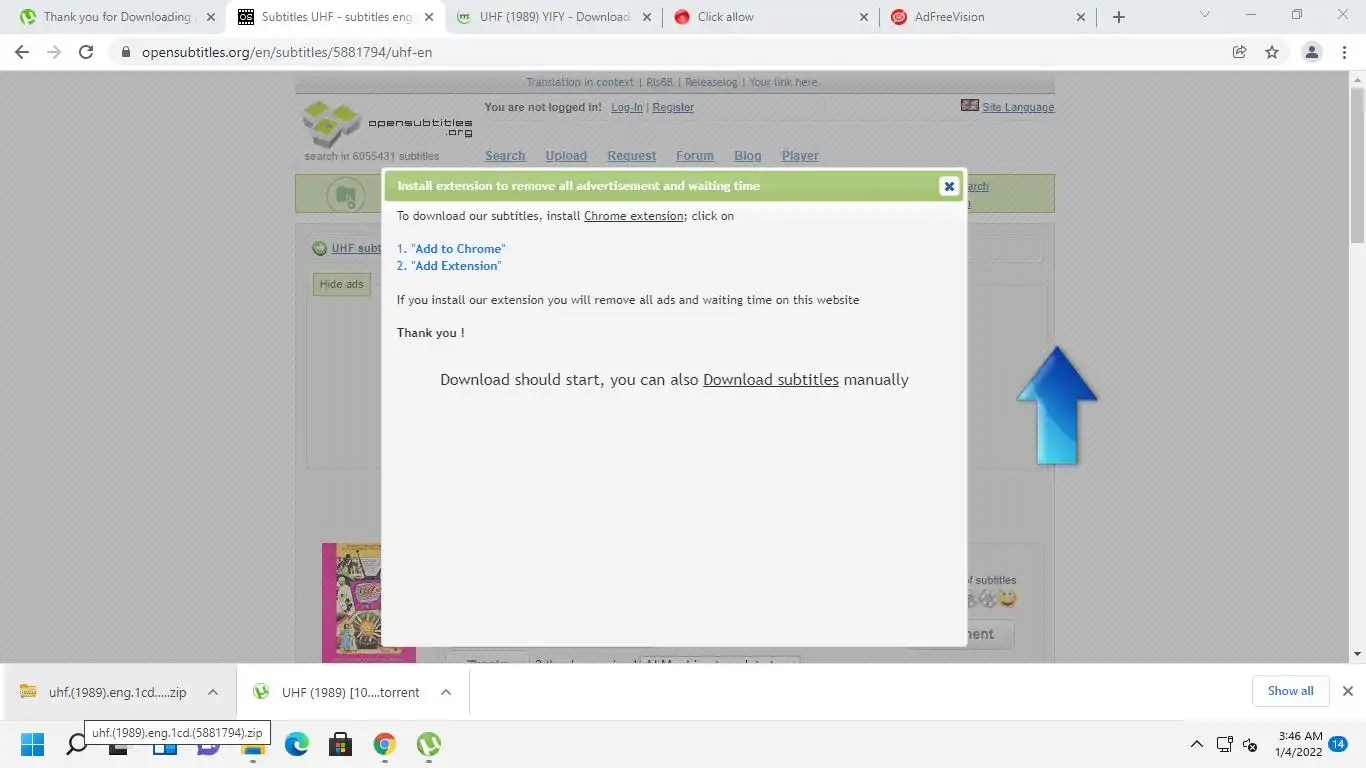This screenshot has height=768, width=1366.
Task: Click the Hide ads button
Action: pos(341,285)
